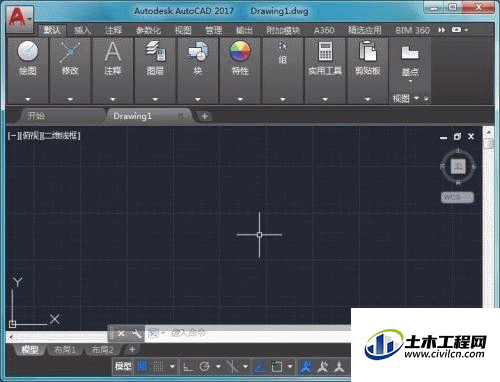Open the 绘图 (Draw) panel

[x=28, y=57]
